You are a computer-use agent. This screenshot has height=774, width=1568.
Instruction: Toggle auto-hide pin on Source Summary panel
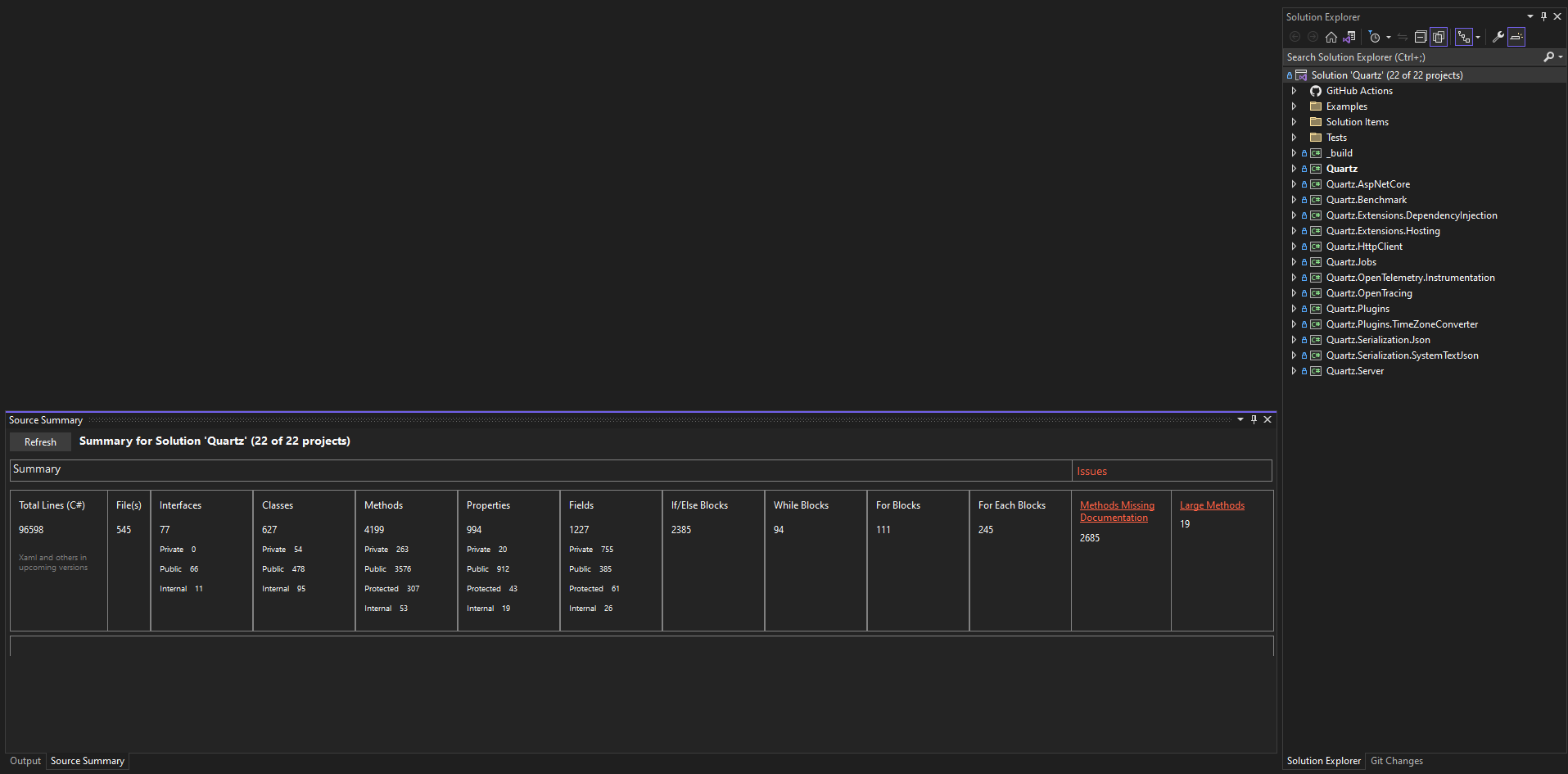coord(1254,419)
